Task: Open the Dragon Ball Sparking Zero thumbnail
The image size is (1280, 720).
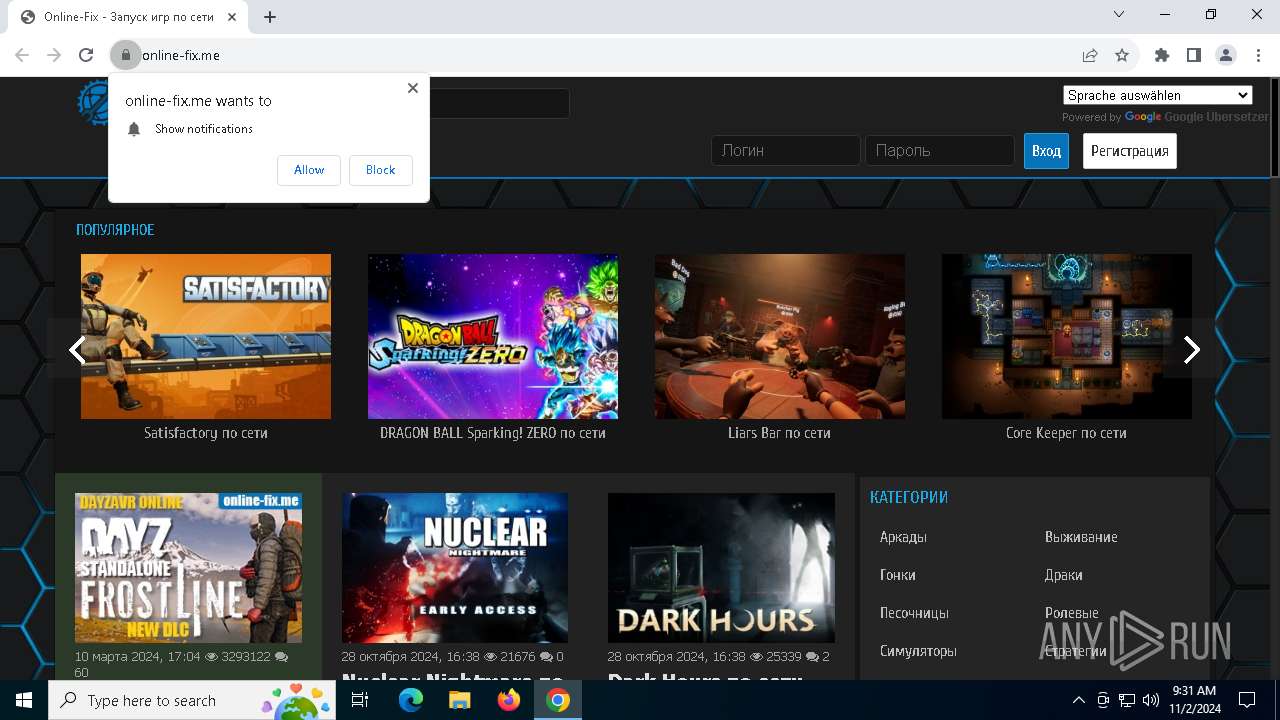Action: coord(493,336)
